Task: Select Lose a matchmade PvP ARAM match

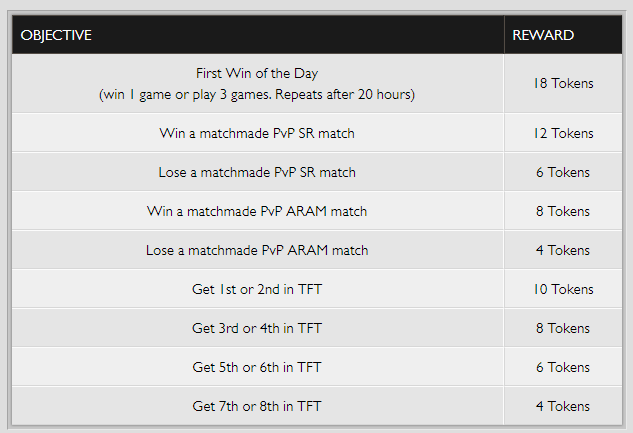Action: [x=257, y=250]
